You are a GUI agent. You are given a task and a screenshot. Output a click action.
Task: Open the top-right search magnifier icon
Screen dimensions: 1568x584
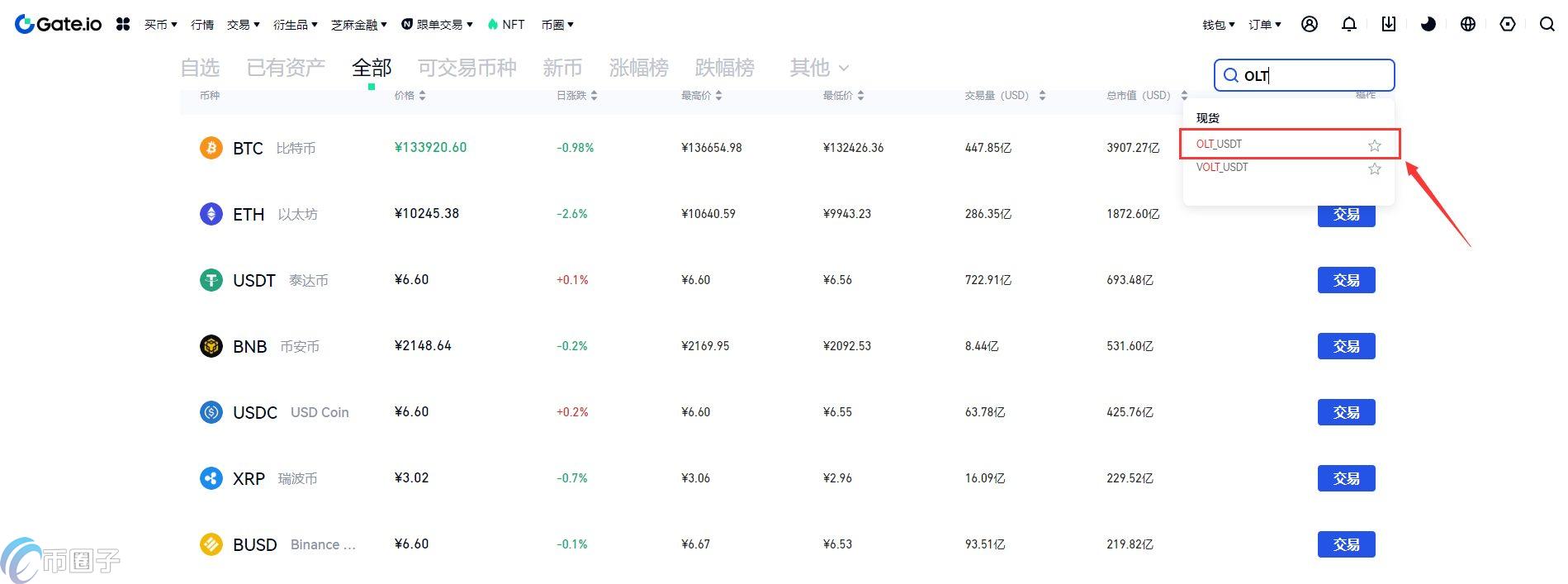[1547, 24]
